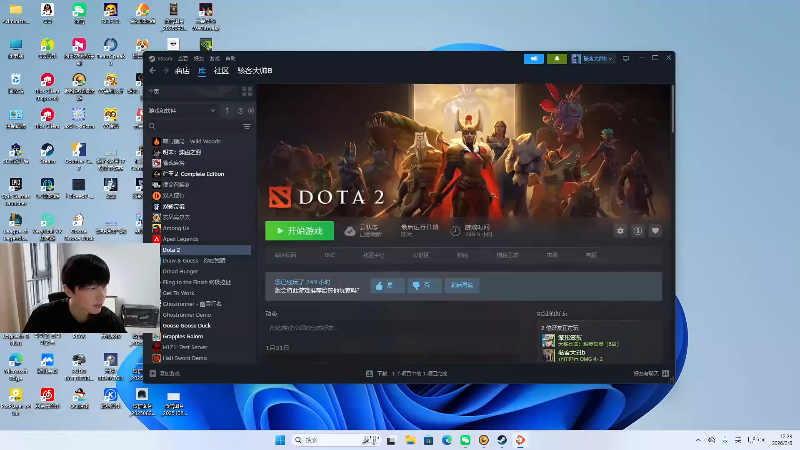This screenshot has width=800, height=450.
Task: Click the green 开始游戏 play button
Action: [299, 231]
